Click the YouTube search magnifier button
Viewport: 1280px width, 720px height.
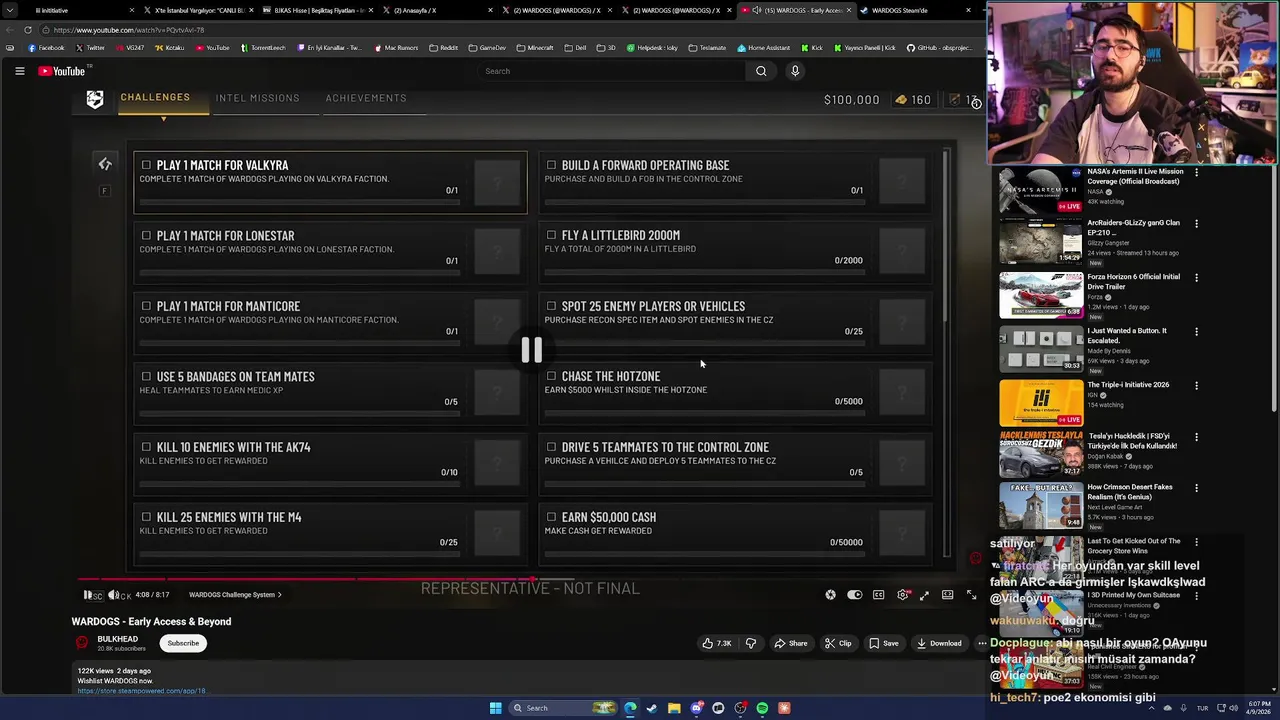point(761,71)
